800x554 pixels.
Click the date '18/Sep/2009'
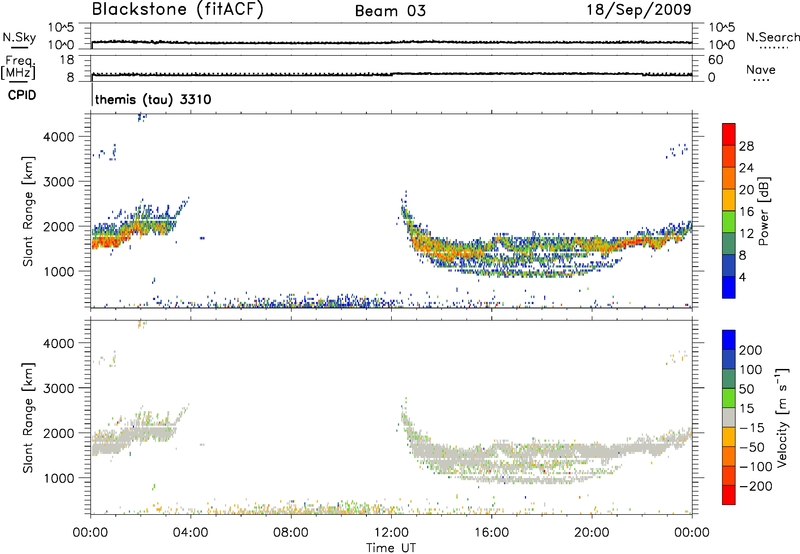pyautogui.click(x=639, y=9)
